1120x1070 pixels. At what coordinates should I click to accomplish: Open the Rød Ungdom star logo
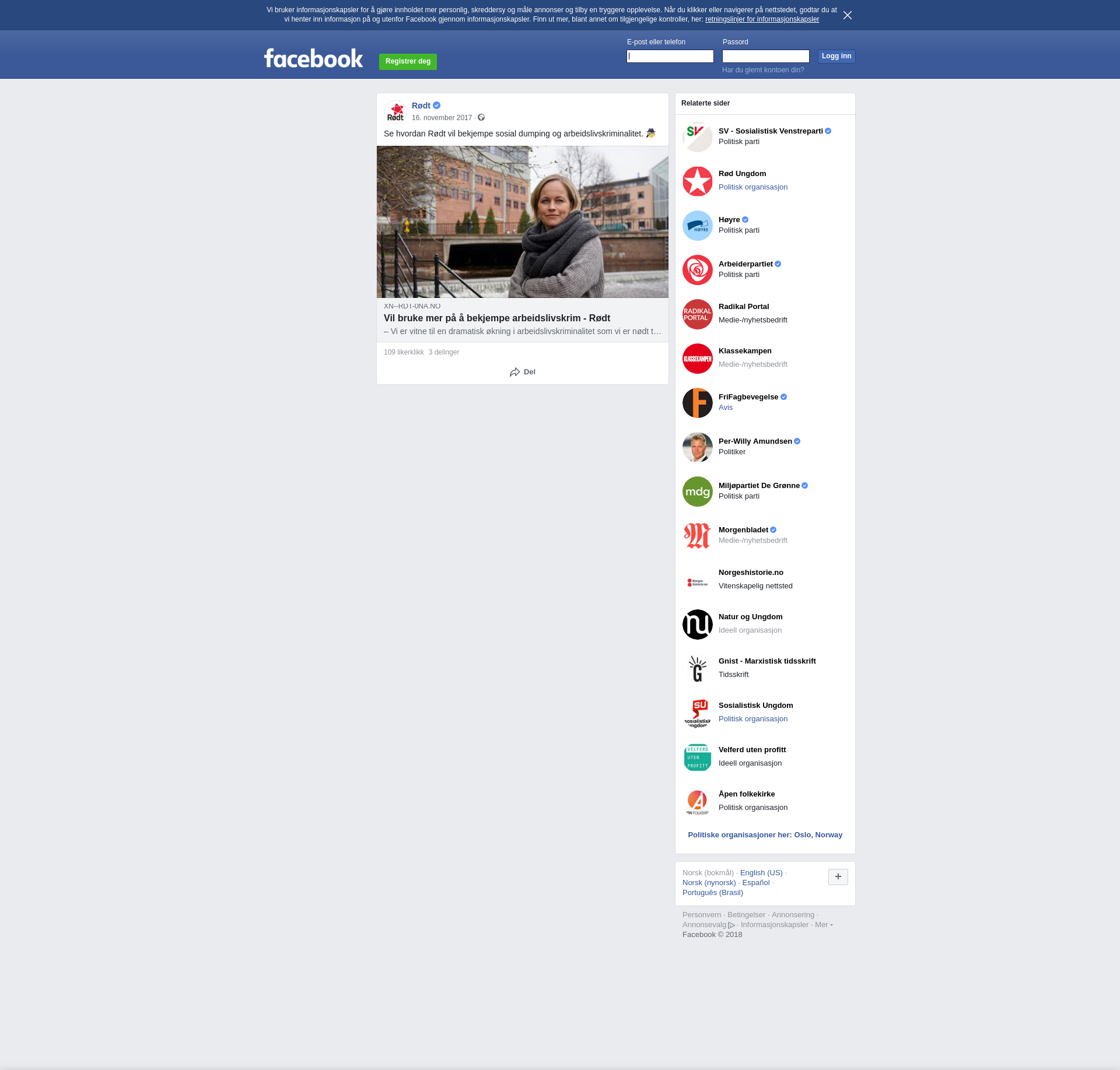click(x=698, y=181)
